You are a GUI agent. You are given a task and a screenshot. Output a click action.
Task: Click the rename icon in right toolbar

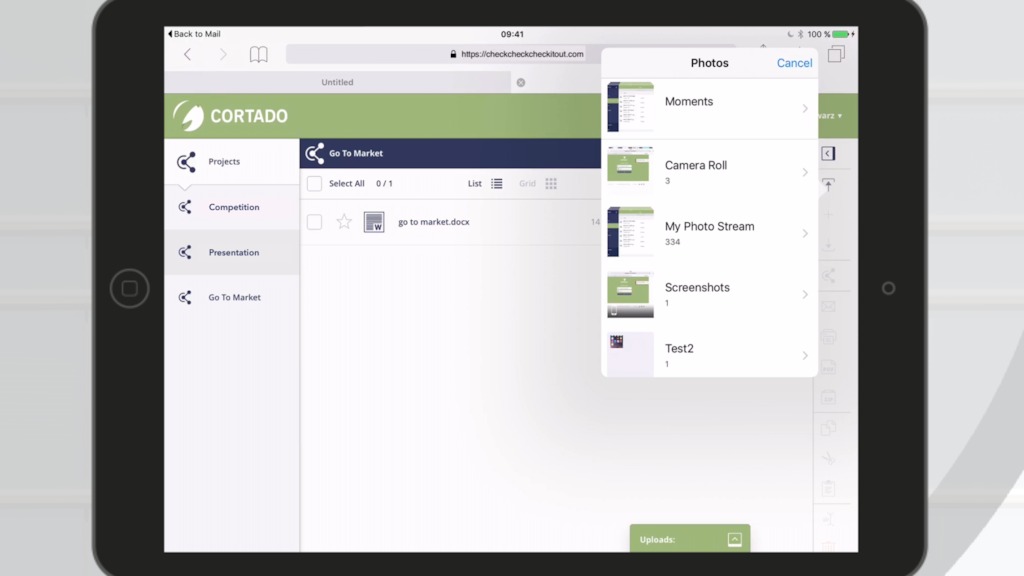(x=828, y=519)
